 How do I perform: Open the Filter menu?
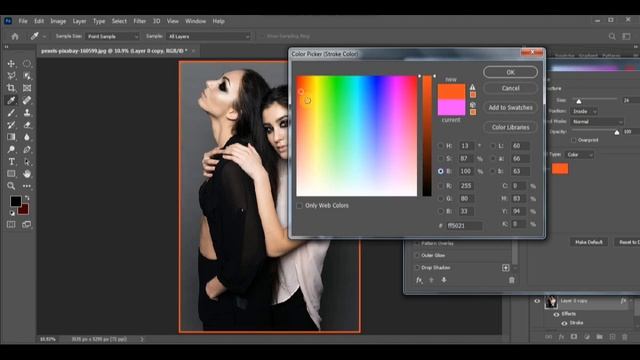(x=140, y=21)
